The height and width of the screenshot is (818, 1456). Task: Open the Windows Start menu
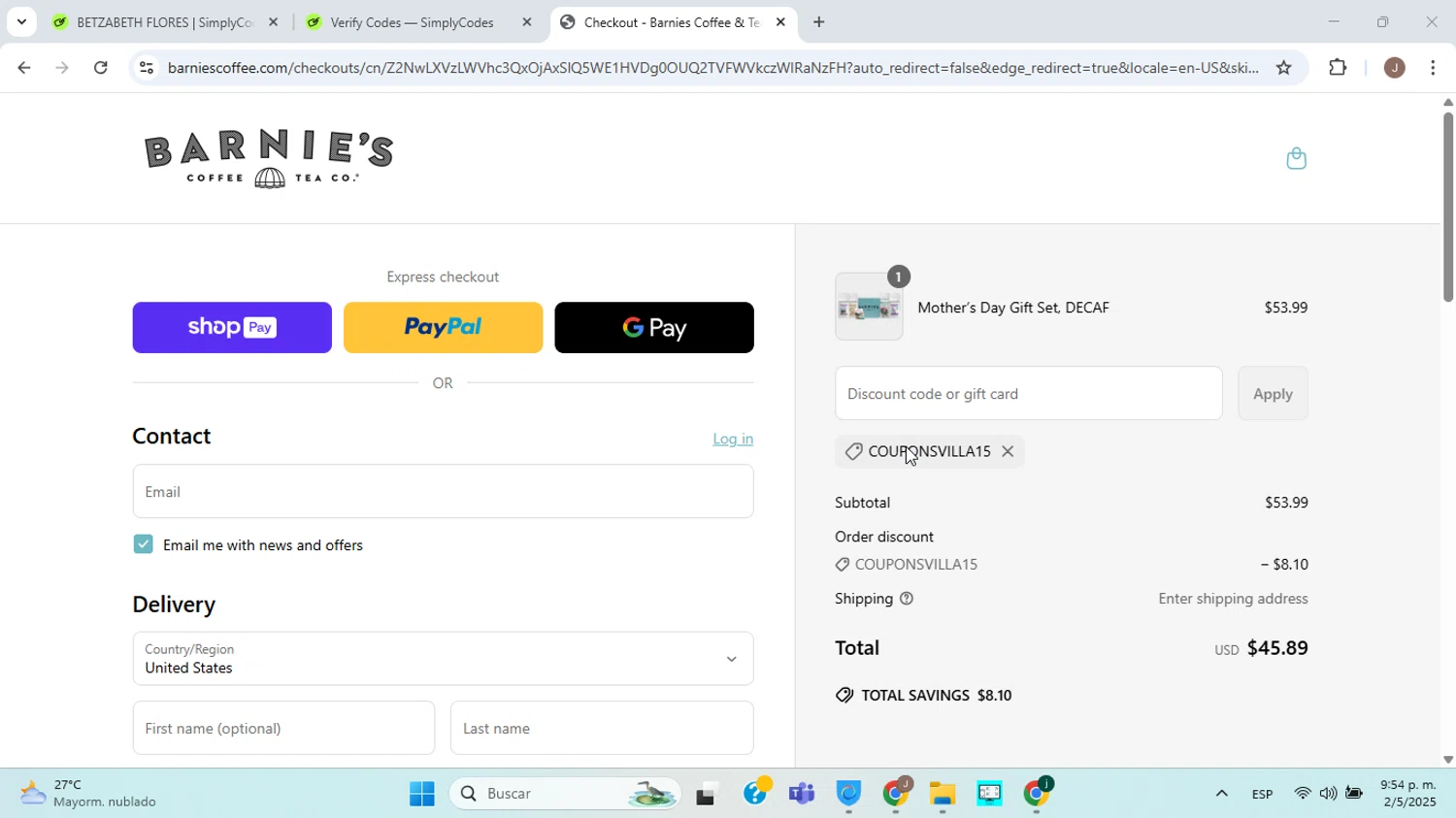pos(421,794)
